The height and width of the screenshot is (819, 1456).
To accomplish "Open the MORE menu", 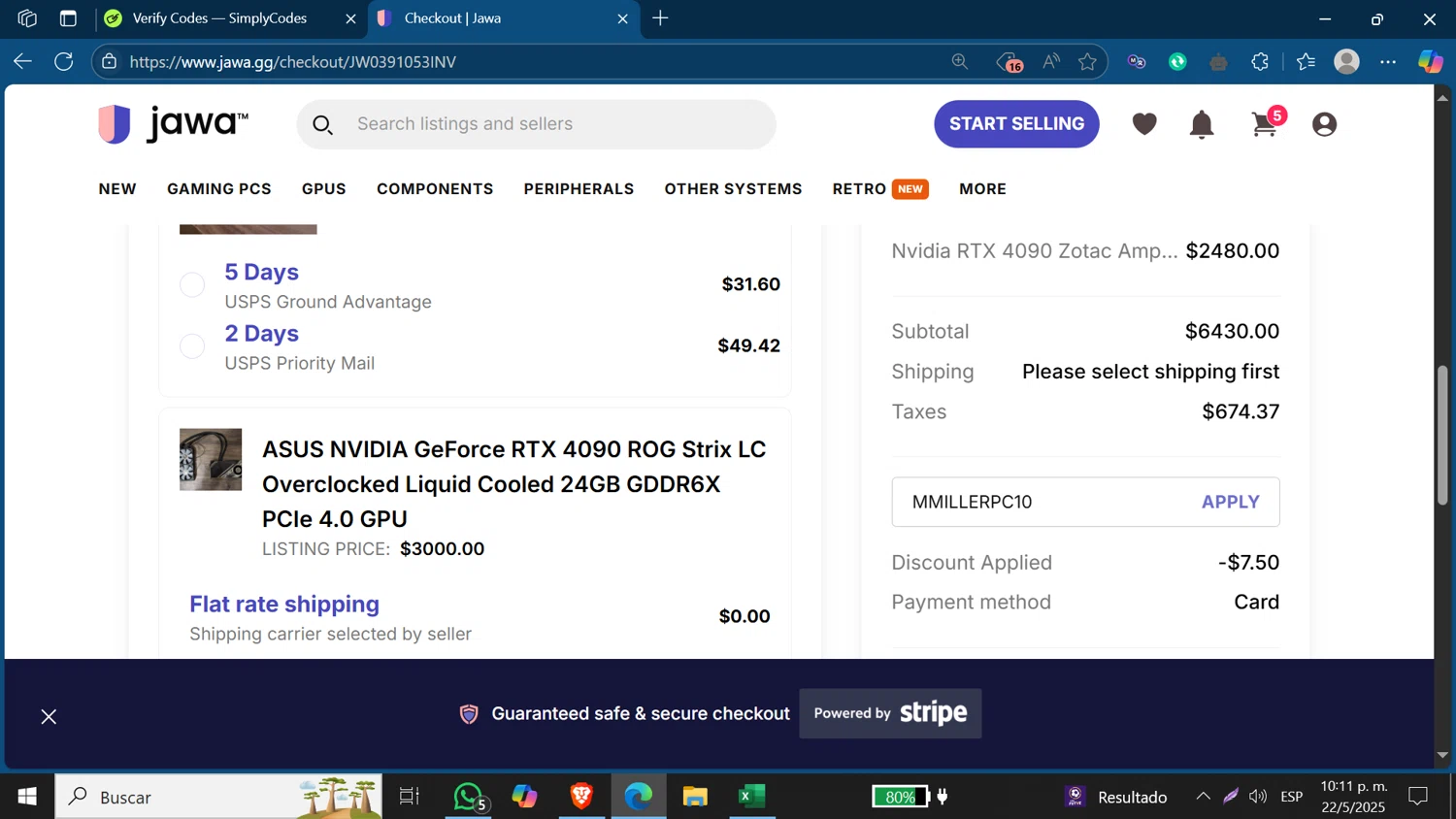I will (x=982, y=189).
